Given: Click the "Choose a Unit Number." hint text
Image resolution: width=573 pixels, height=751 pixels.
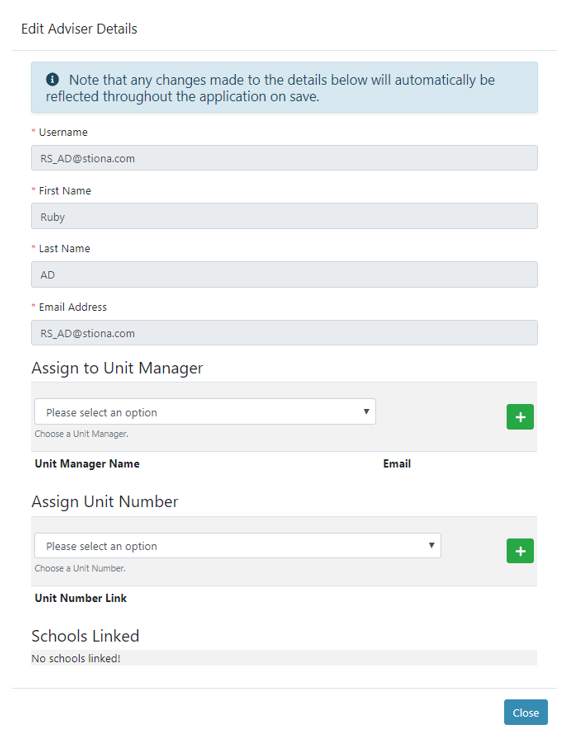Looking at the screenshot, I should click(80, 568).
